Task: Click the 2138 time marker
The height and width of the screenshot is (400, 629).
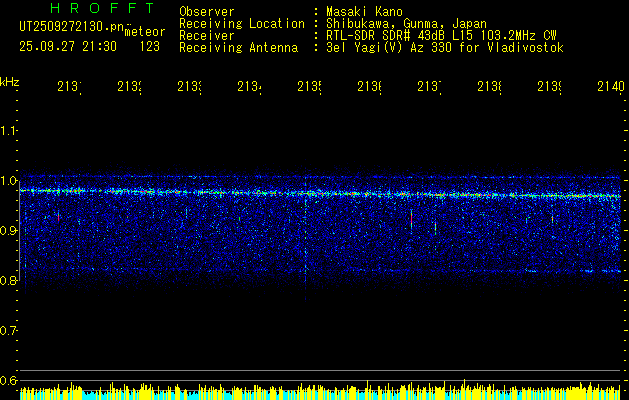Action: point(489,87)
